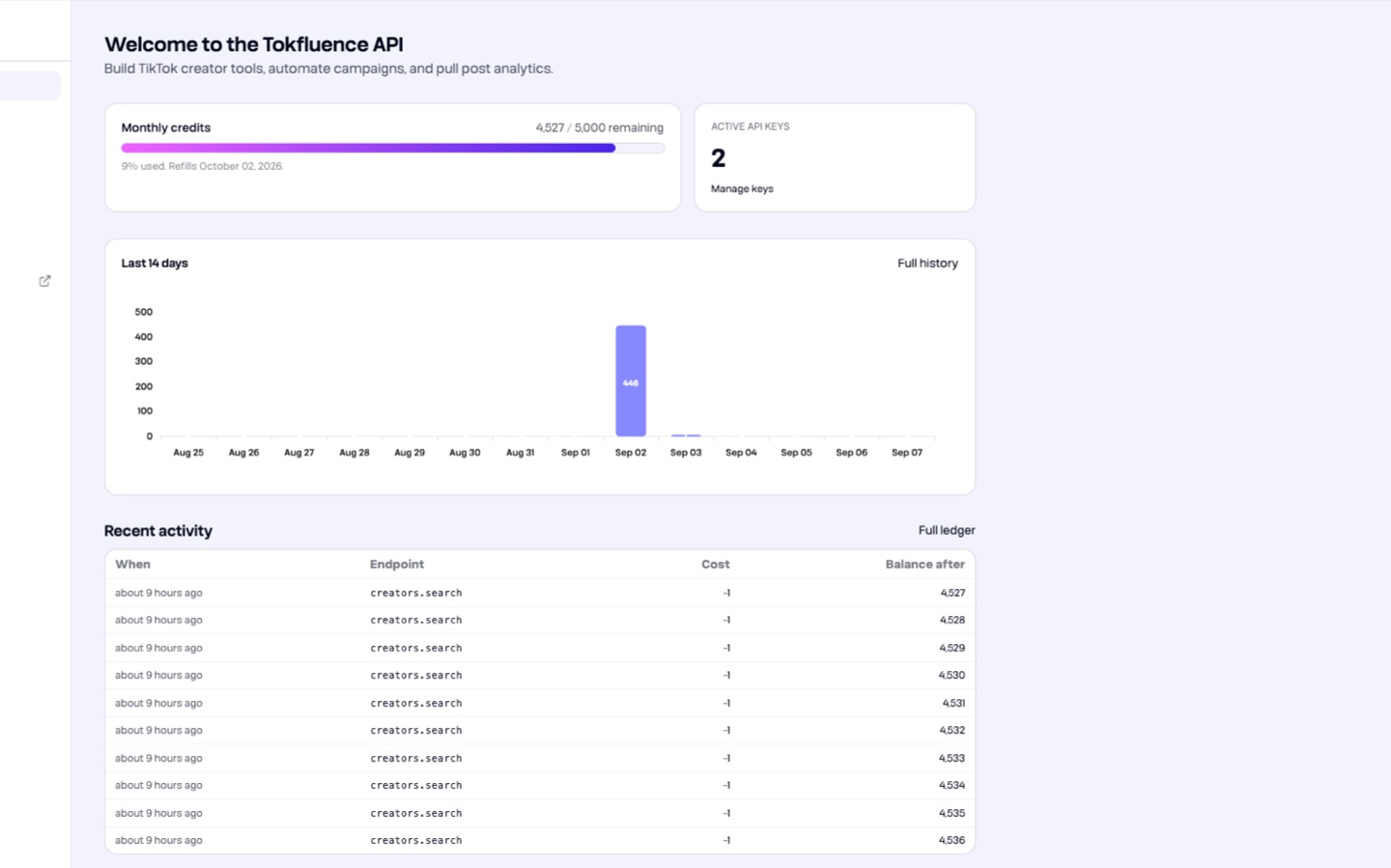This screenshot has height=868, width=1391.
Task: Click the "Recent activity" heading
Action: click(x=158, y=531)
